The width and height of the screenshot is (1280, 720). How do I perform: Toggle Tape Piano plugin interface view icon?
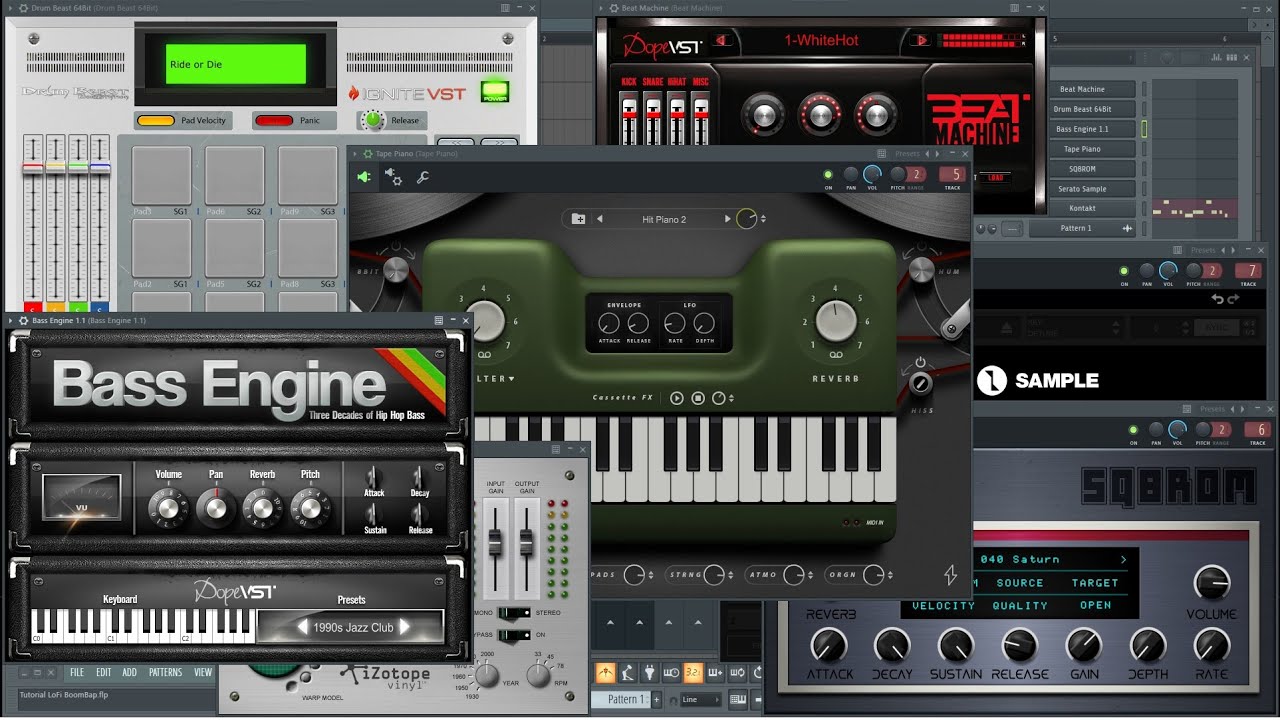point(365,177)
